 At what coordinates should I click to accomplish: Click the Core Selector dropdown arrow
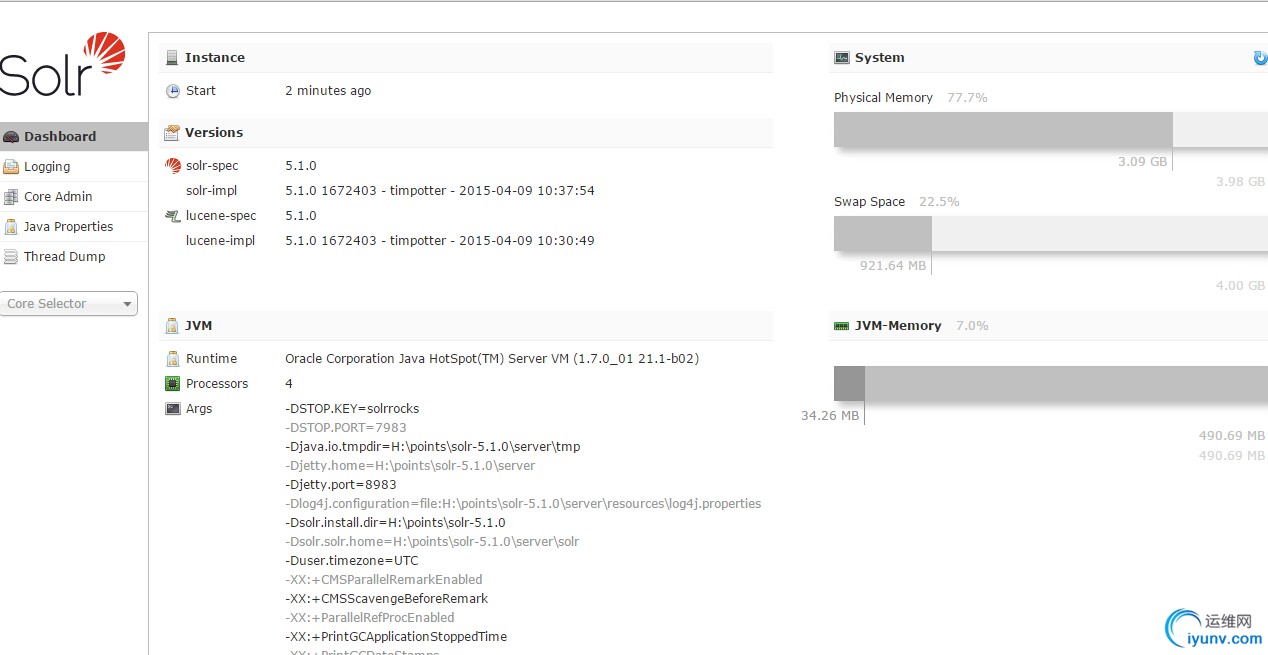point(127,305)
